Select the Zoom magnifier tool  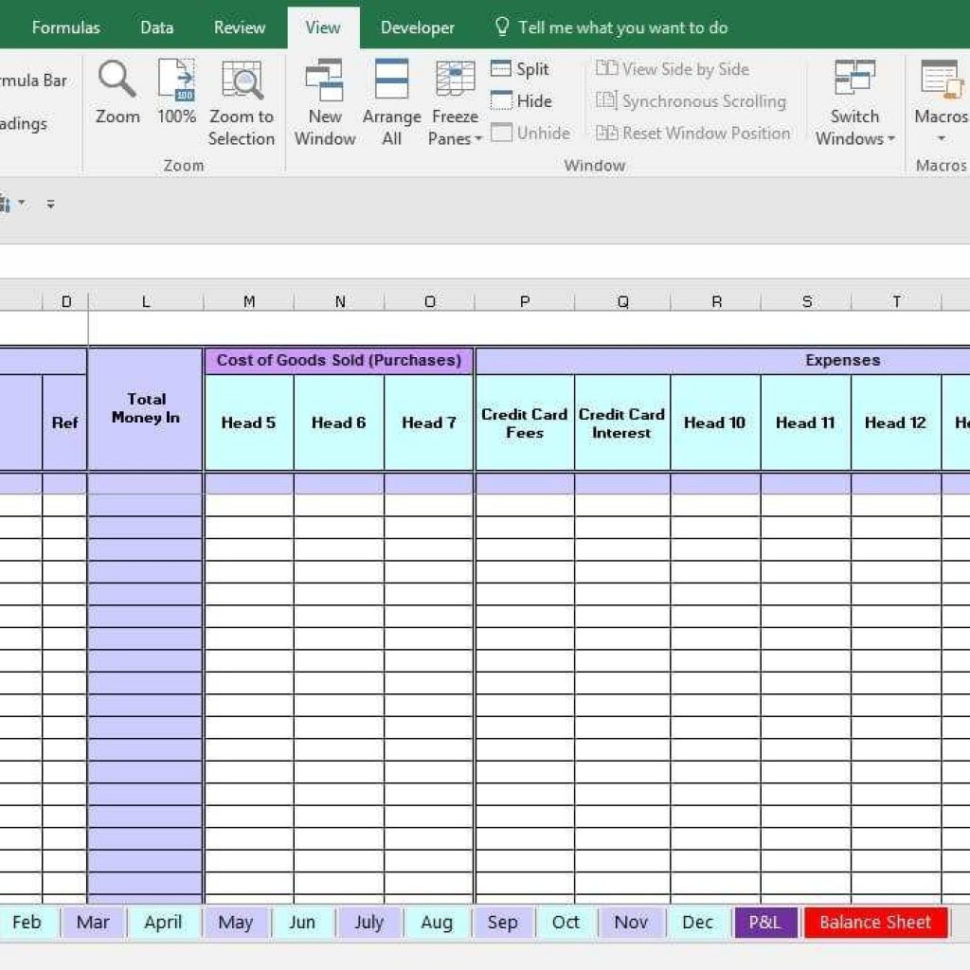(117, 95)
